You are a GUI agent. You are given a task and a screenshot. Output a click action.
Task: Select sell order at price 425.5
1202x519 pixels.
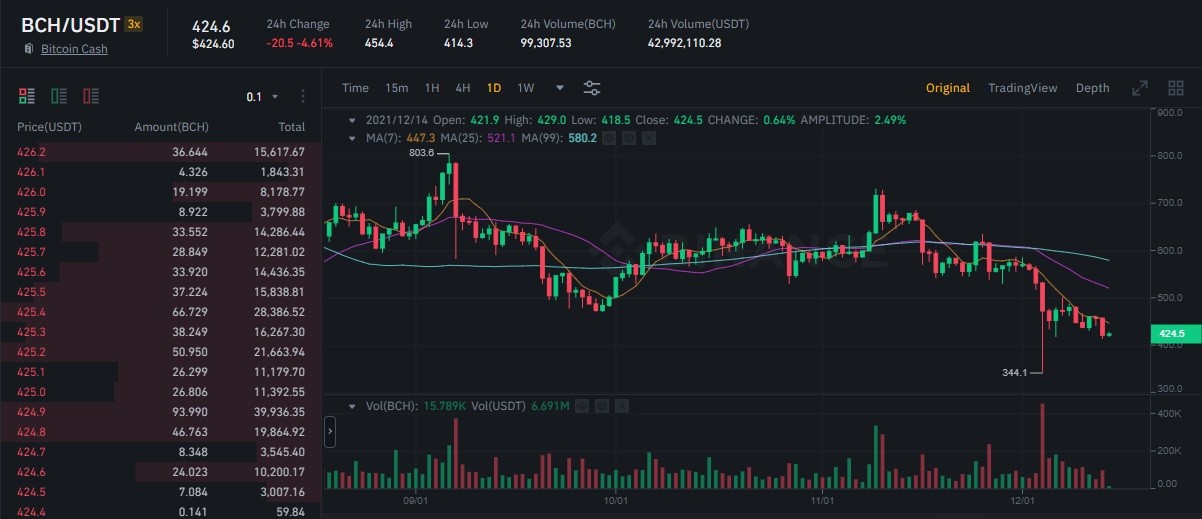click(161, 292)
